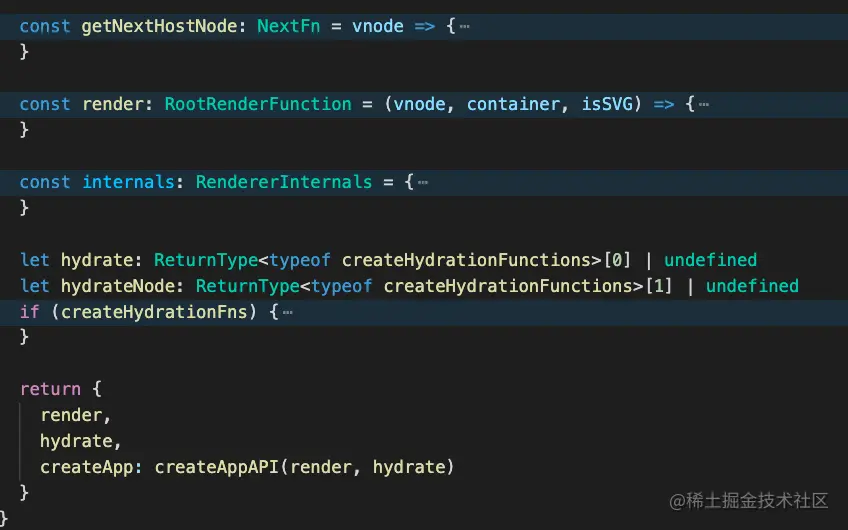The height and width of the screenshot is (530, 848).
Task: Click the const keyword before render
Action: click(x=45, y=104)
